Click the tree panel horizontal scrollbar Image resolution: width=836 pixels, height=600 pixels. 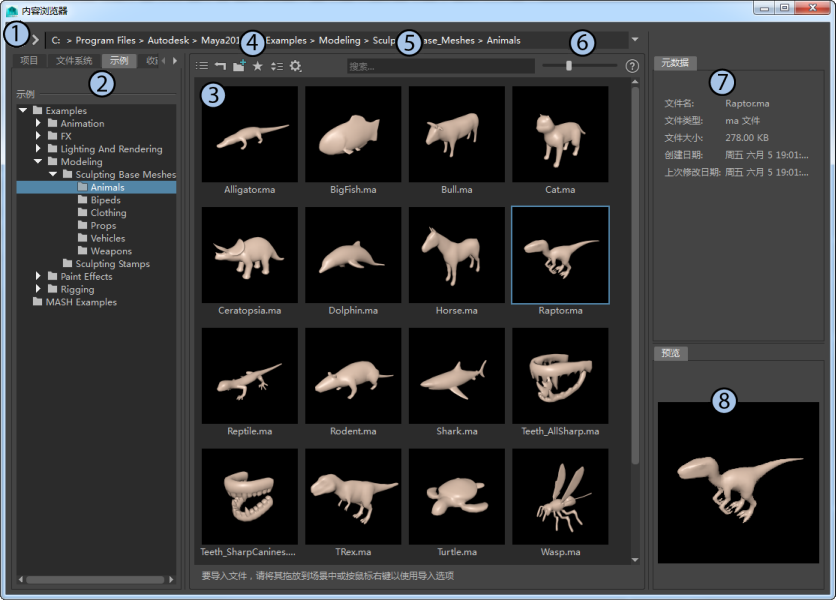click(95, 579)
